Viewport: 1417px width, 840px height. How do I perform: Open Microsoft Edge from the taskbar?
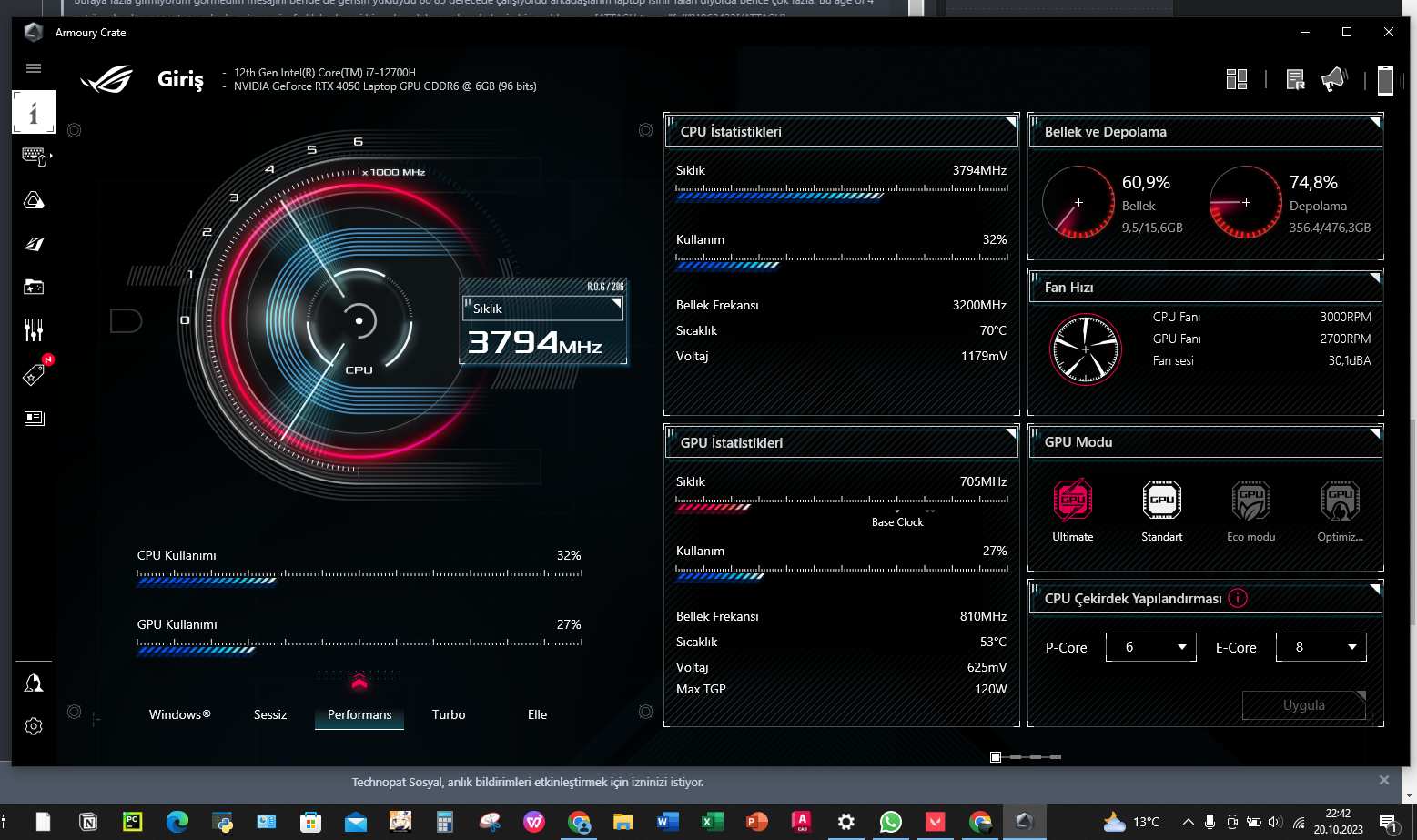(x=177, y=822)
